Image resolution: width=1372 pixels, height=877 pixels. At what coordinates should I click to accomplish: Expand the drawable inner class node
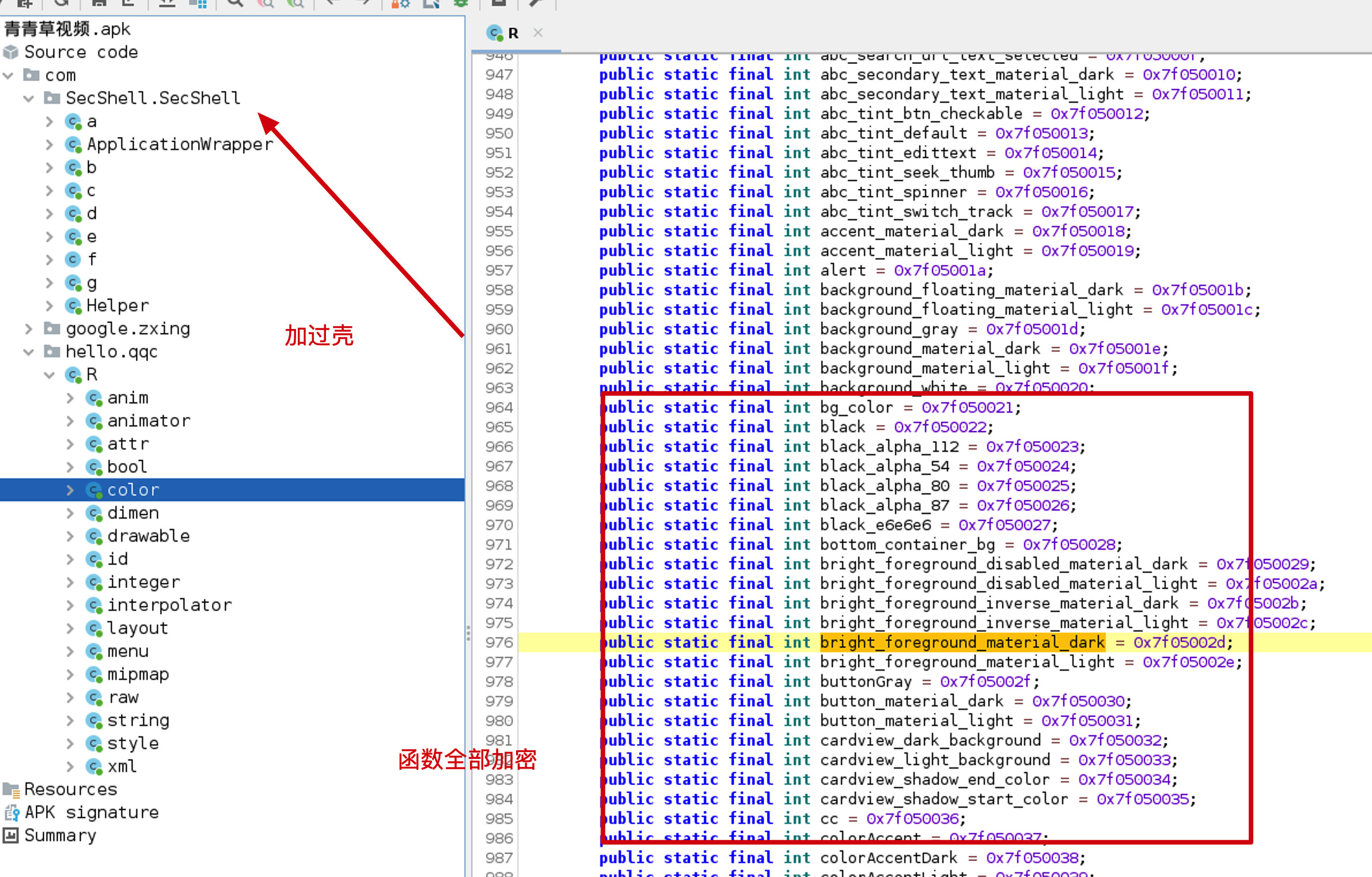click(70, 536)
